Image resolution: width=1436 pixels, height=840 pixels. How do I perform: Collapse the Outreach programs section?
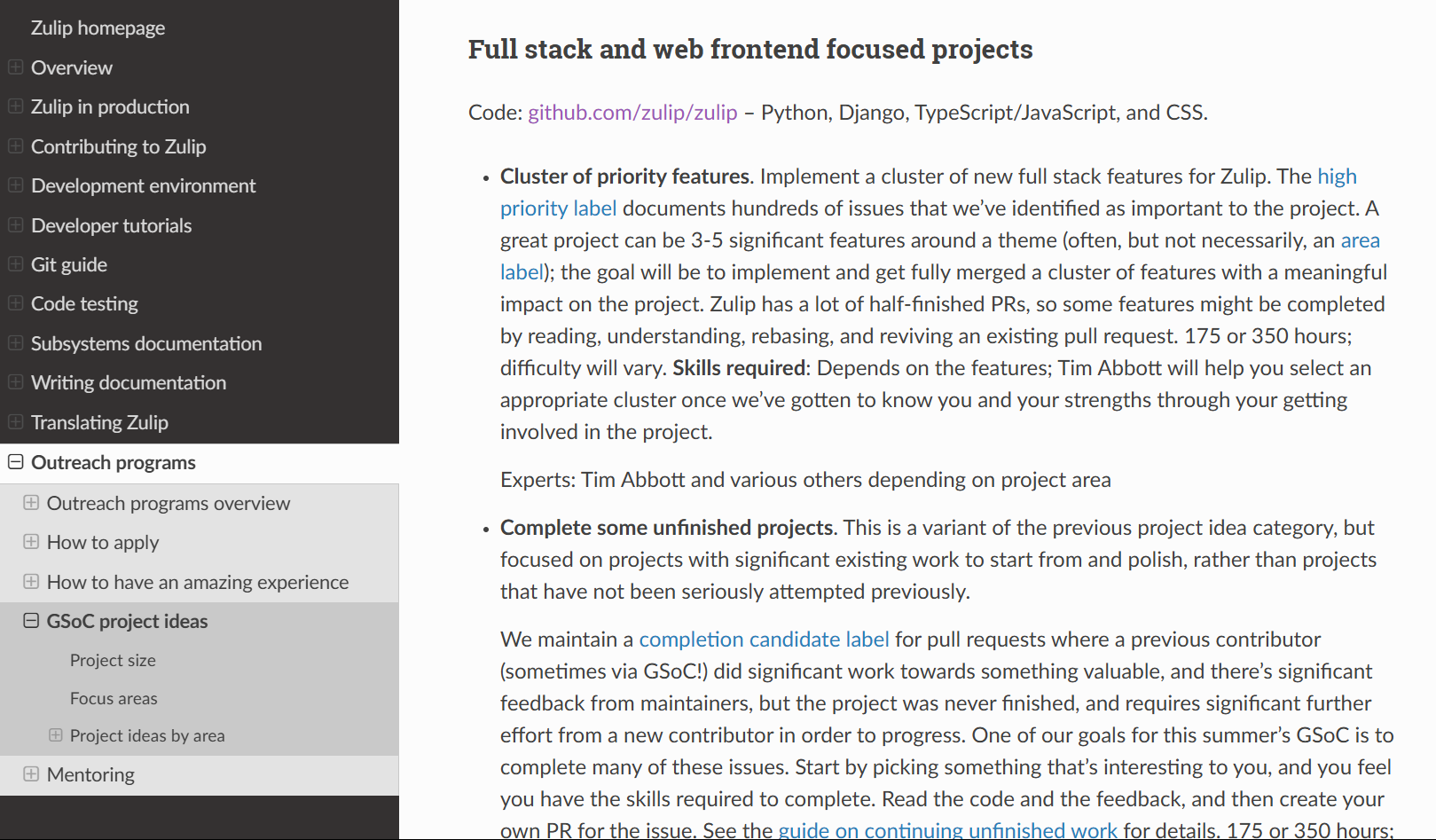[x=14, y=462]
